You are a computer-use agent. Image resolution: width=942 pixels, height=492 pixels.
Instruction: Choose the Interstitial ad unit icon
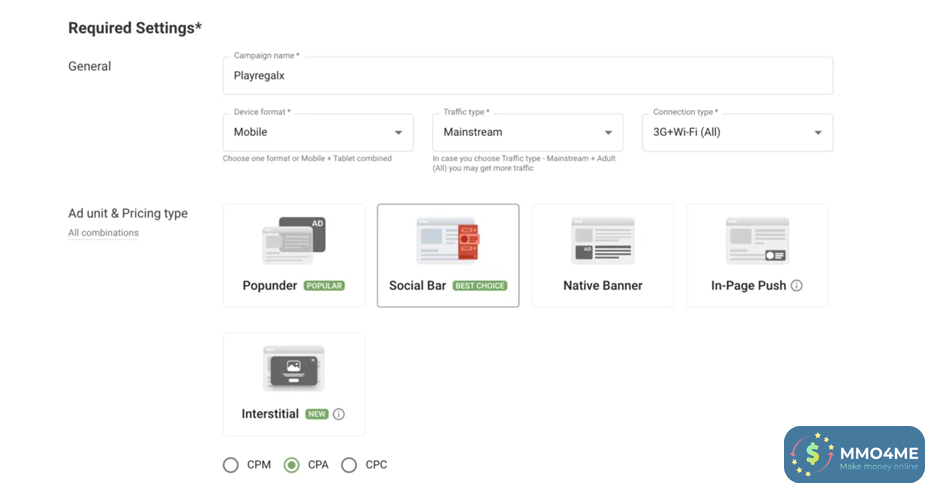[x=293, y=369]
